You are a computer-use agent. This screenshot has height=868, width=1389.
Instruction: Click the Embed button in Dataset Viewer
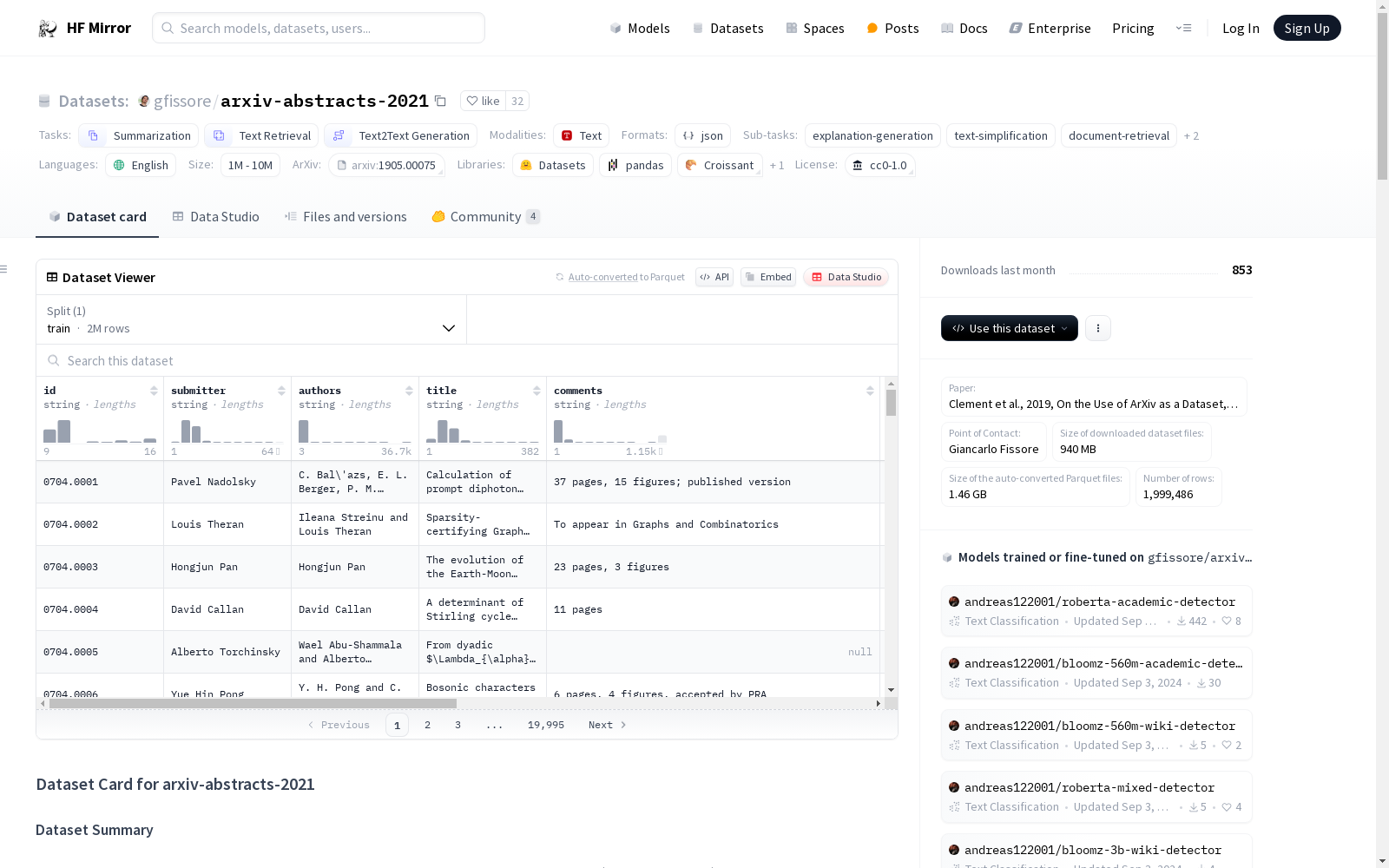pyautogui.click(x=768, y=277)
